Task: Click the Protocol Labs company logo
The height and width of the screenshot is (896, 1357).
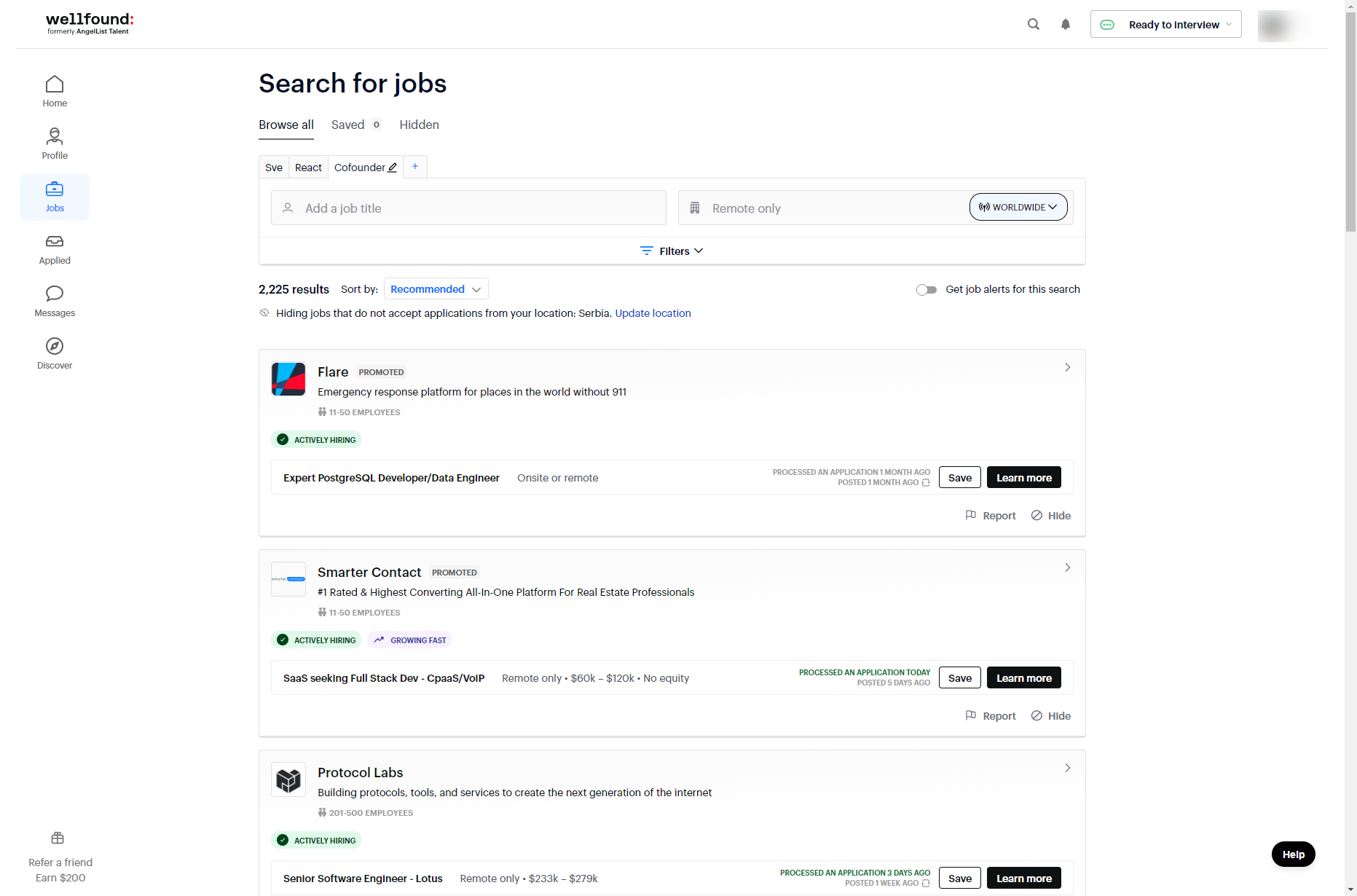Action: coord(288,780)
